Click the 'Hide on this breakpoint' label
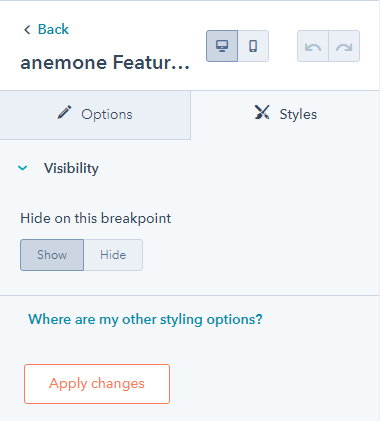Screen dimensions: 380x421 pyautogui.click(x=96, y=219)
